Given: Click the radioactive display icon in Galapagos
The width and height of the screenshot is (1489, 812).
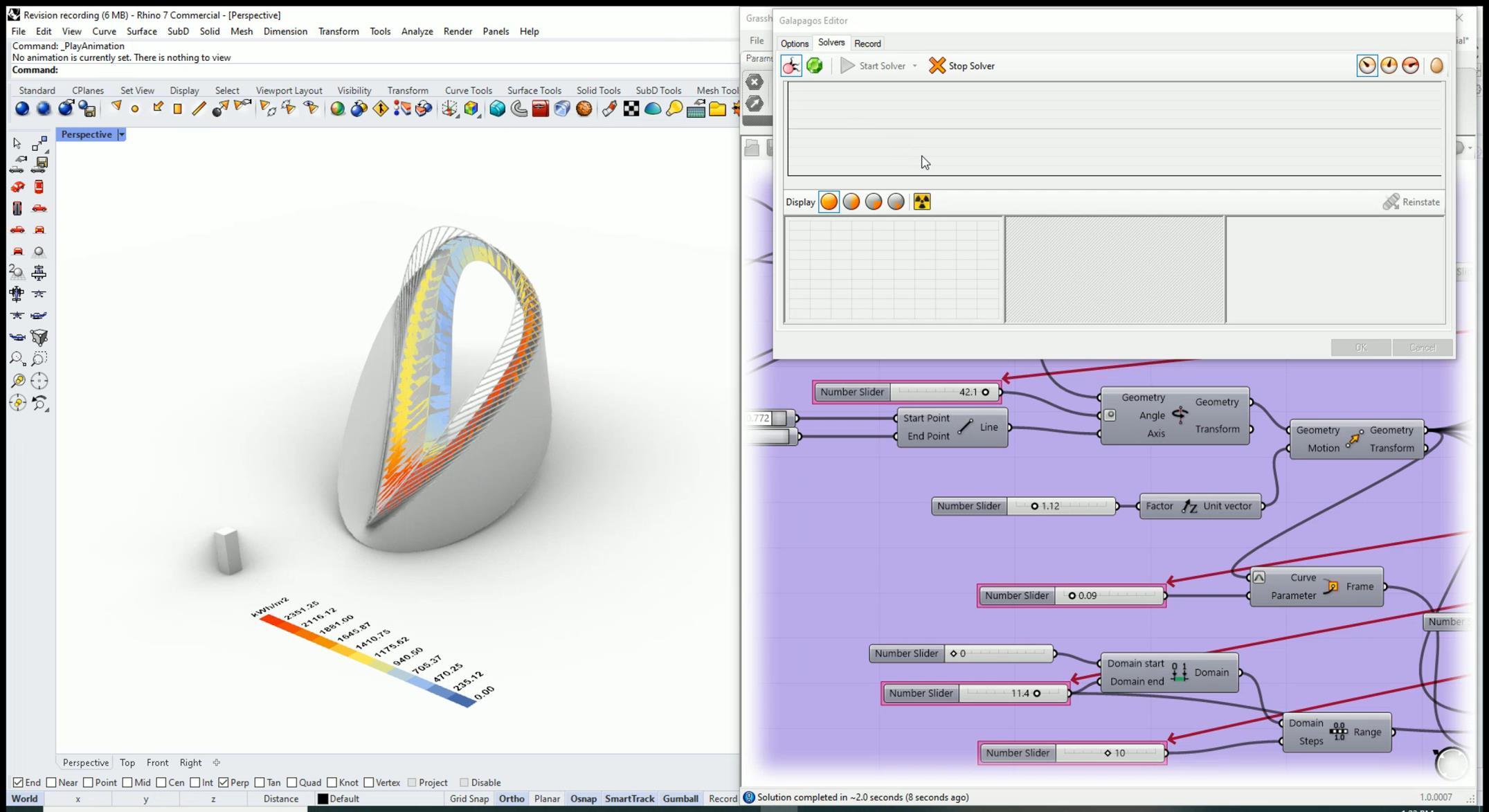Looking at the screenshot, I should 921,202.
